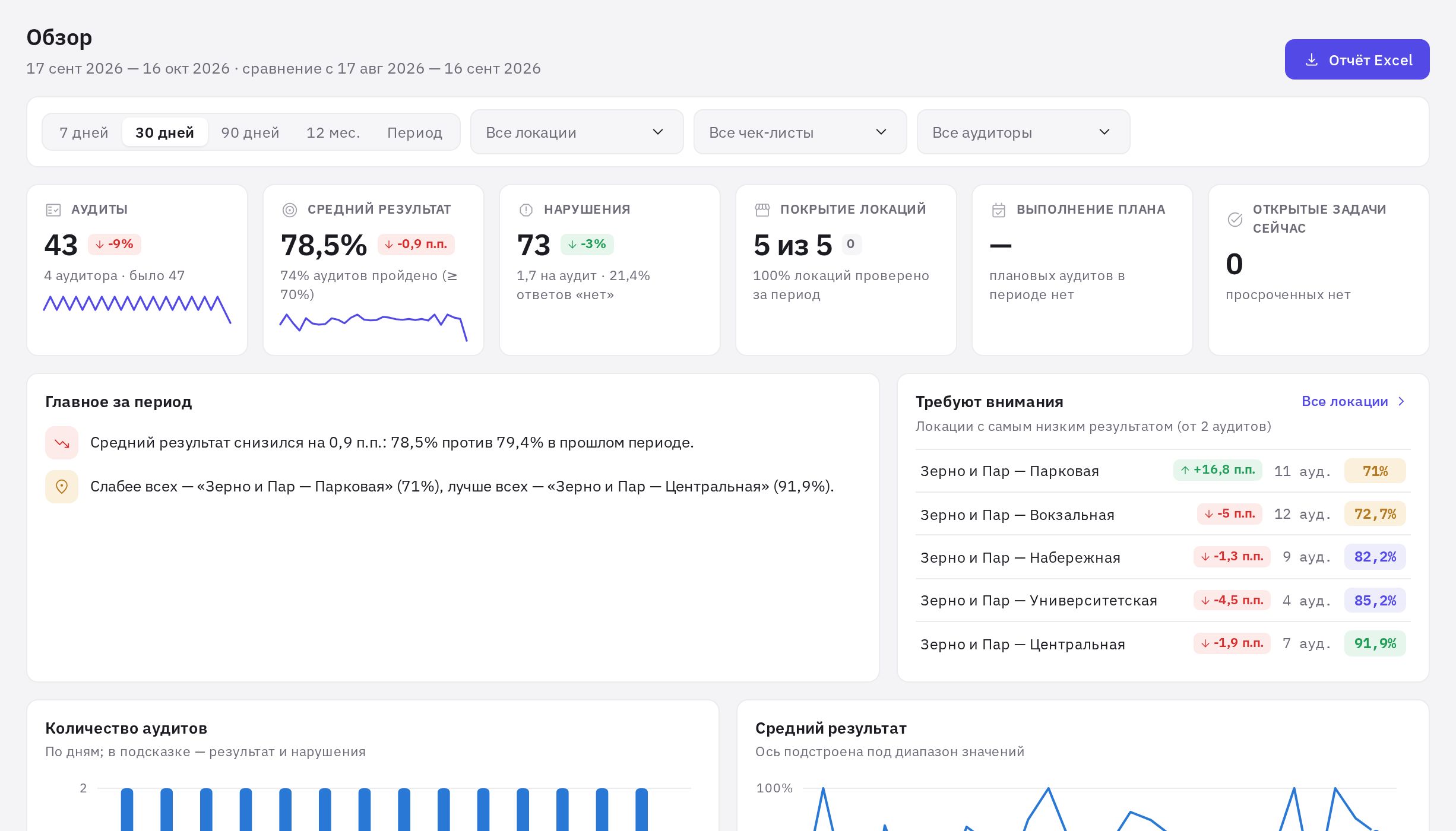
Task: Open the Зерно и Пар — Набережная row
Action: tap(1163, 557)
